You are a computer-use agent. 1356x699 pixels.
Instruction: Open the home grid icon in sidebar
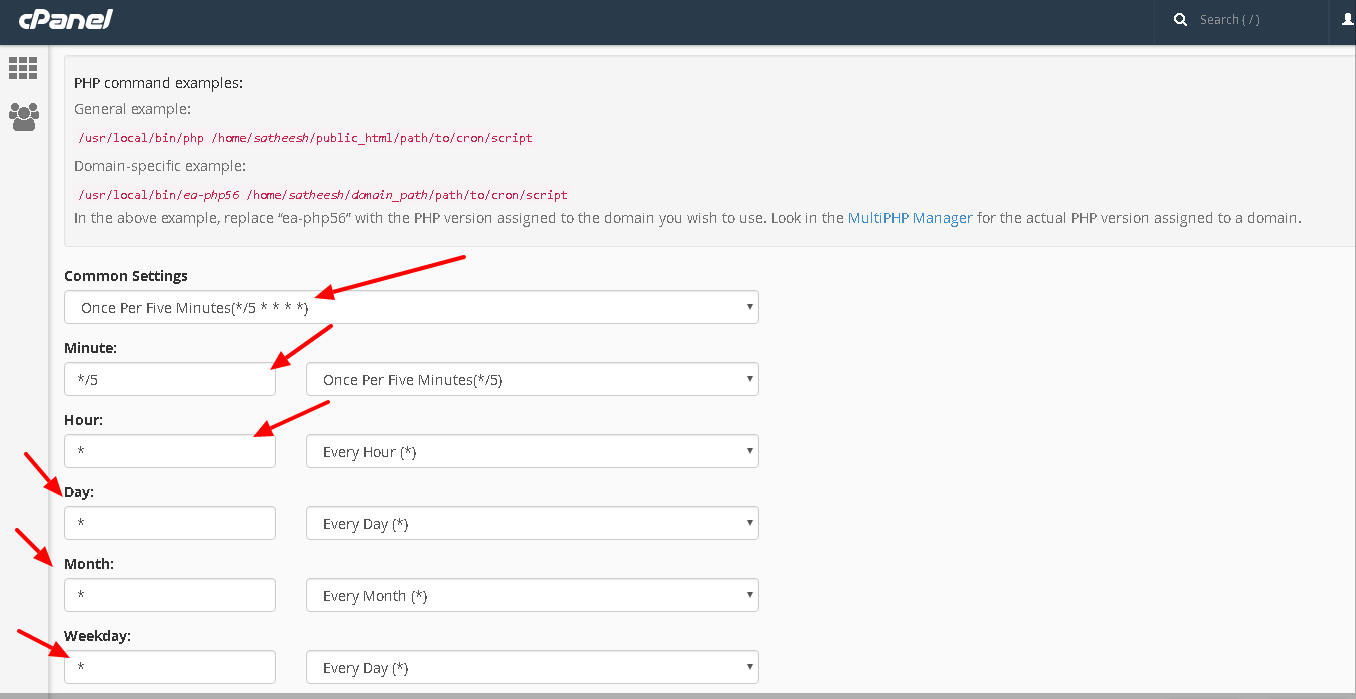coord(23,68)
